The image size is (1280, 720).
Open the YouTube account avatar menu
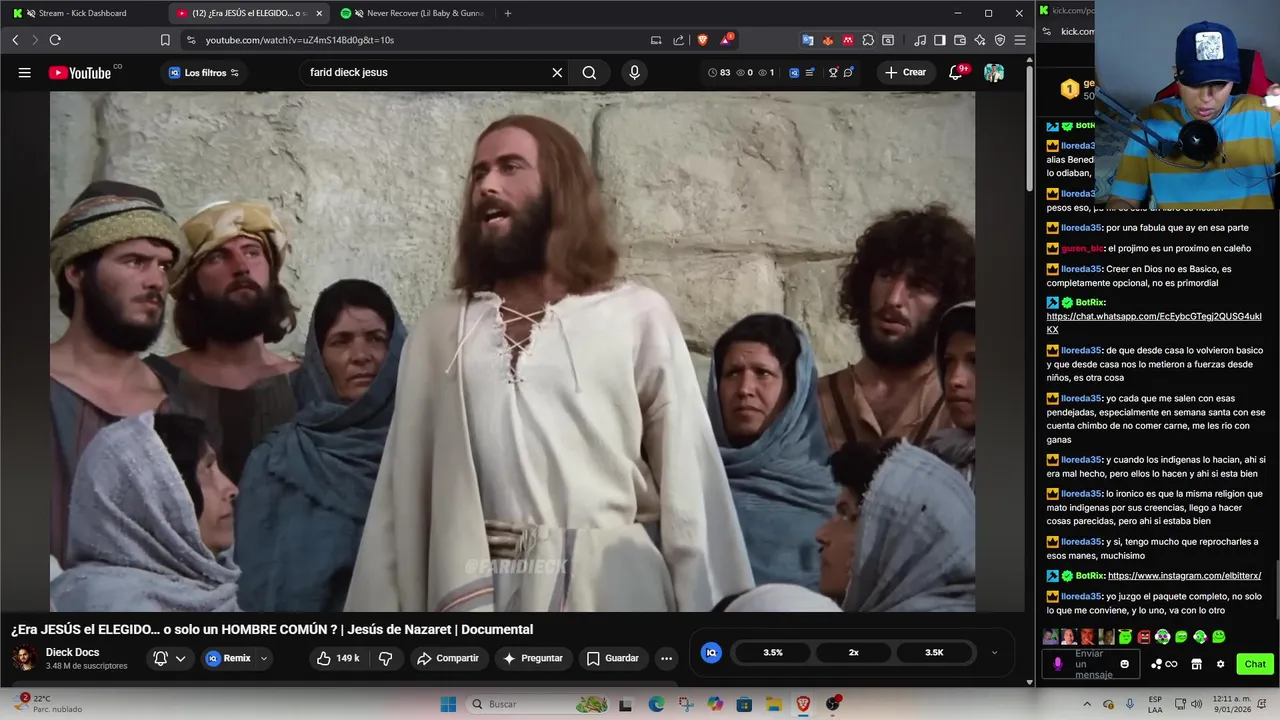[994, 72]
